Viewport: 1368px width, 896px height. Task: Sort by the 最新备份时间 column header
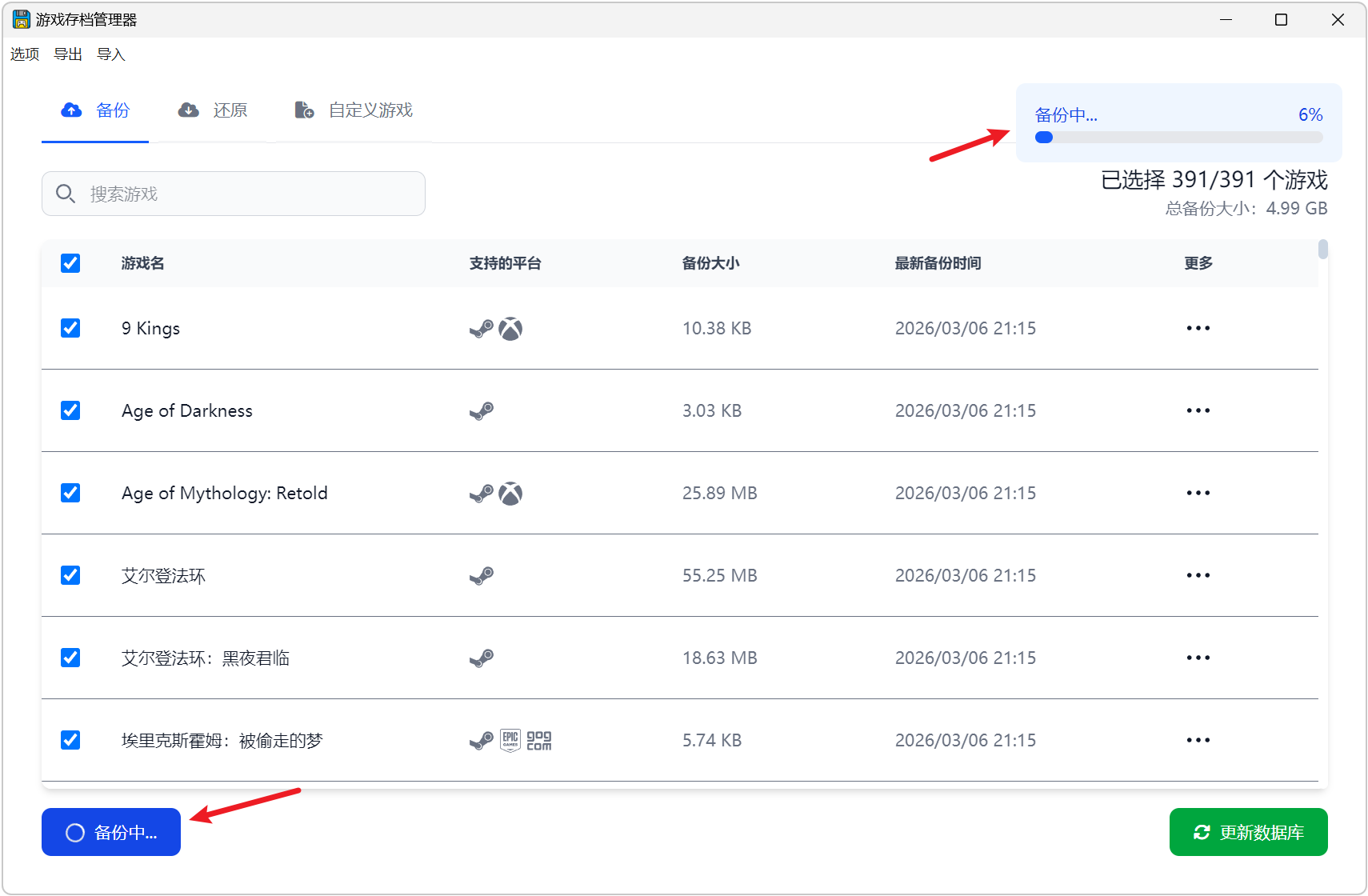[x=938, y=263]
